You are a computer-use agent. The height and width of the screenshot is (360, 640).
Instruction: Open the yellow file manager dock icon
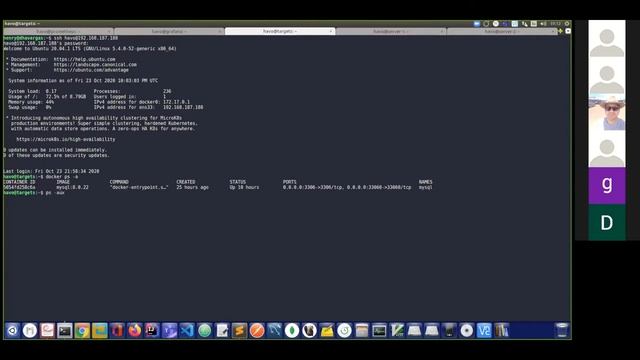coord(100,331)
